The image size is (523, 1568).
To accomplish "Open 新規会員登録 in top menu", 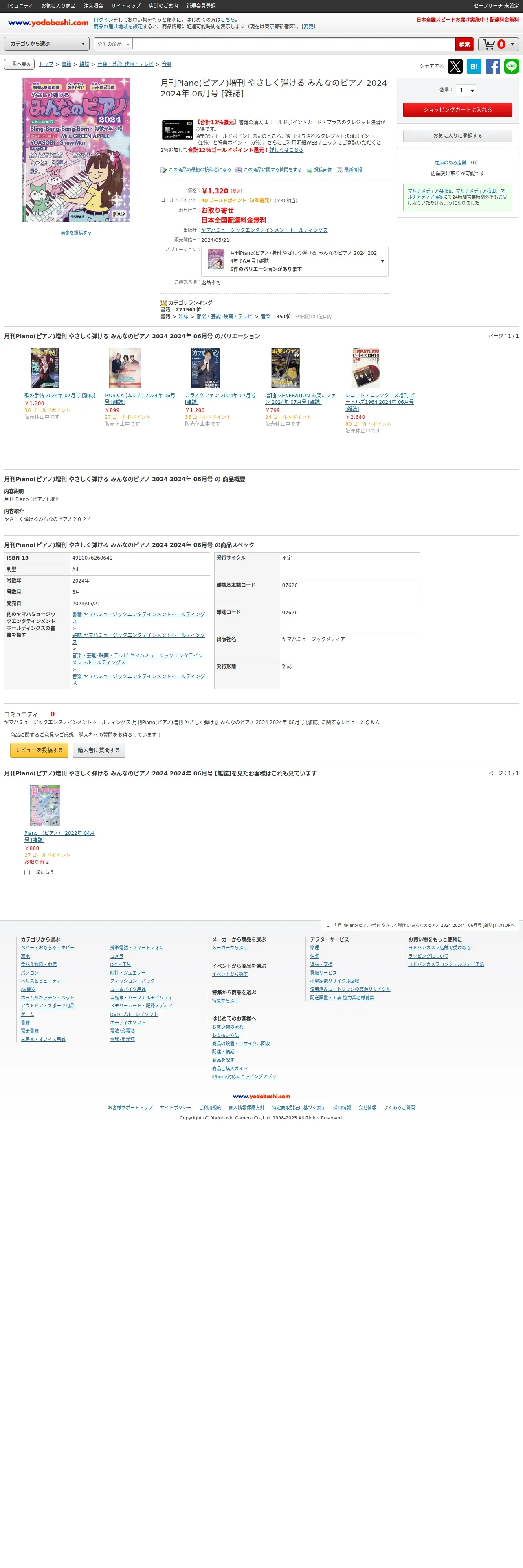I will (201, 5).
